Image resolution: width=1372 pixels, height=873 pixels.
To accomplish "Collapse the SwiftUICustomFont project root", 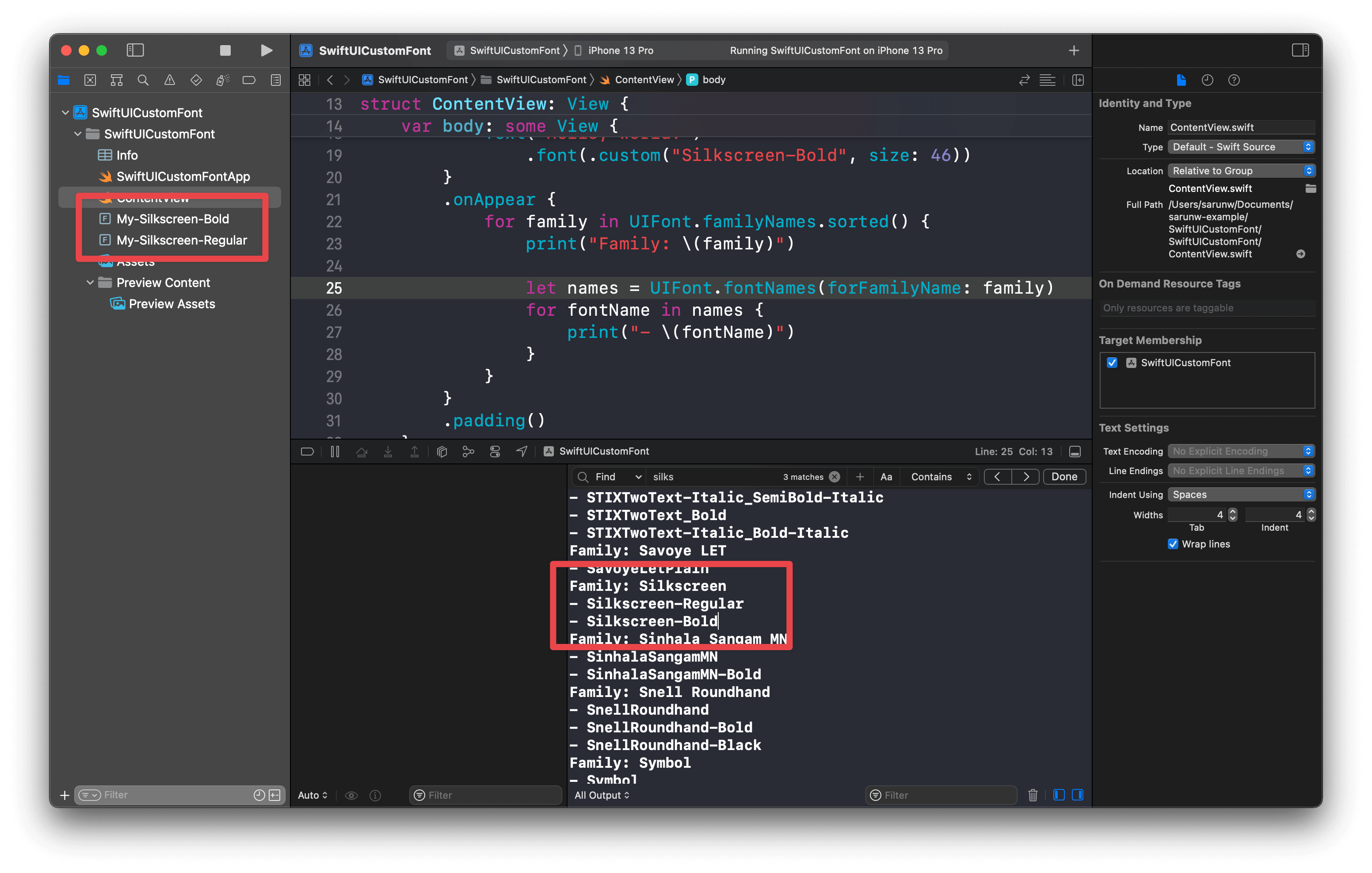I will coord(65,113).
